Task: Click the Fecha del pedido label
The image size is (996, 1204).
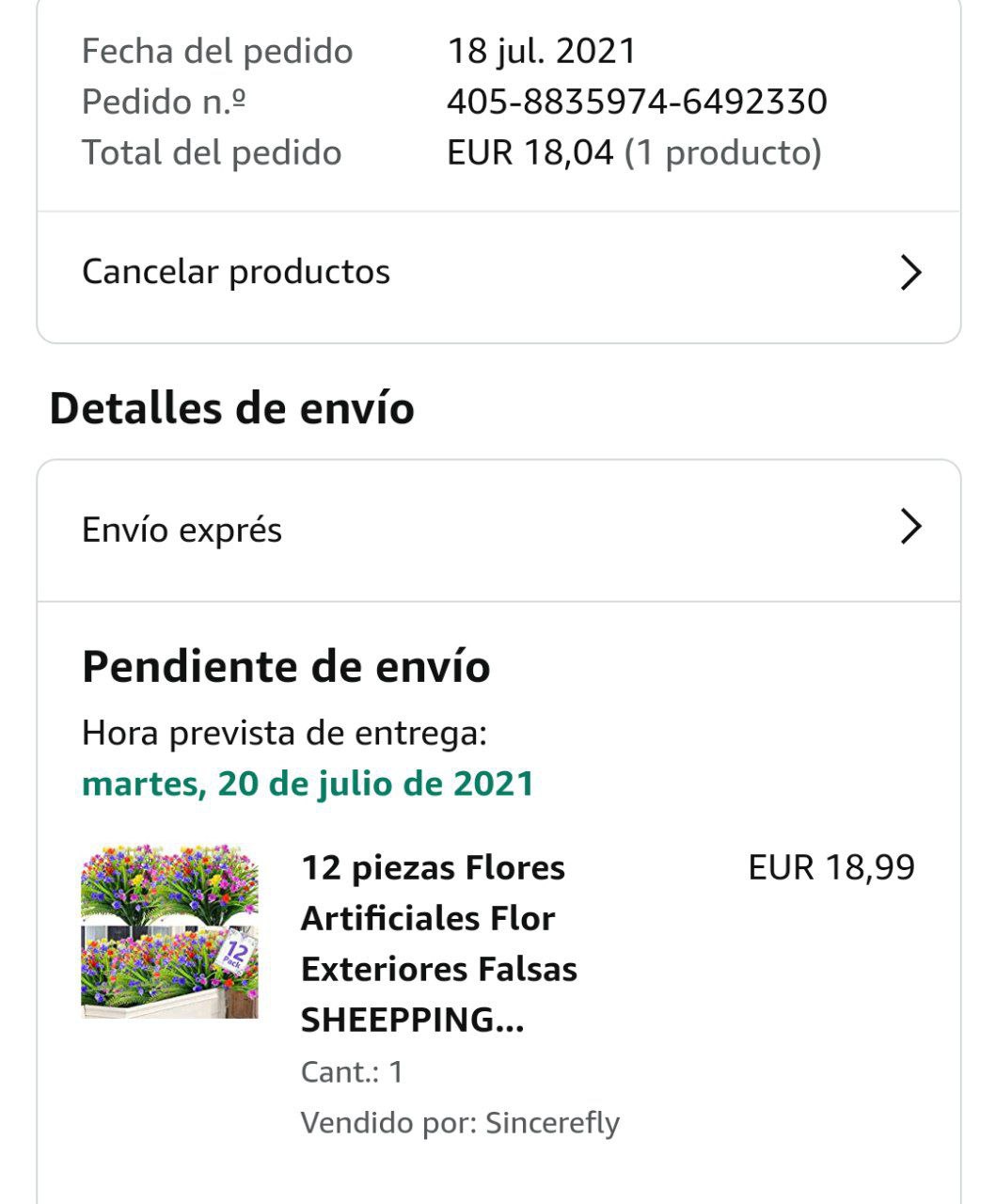Action: [217, 51]
